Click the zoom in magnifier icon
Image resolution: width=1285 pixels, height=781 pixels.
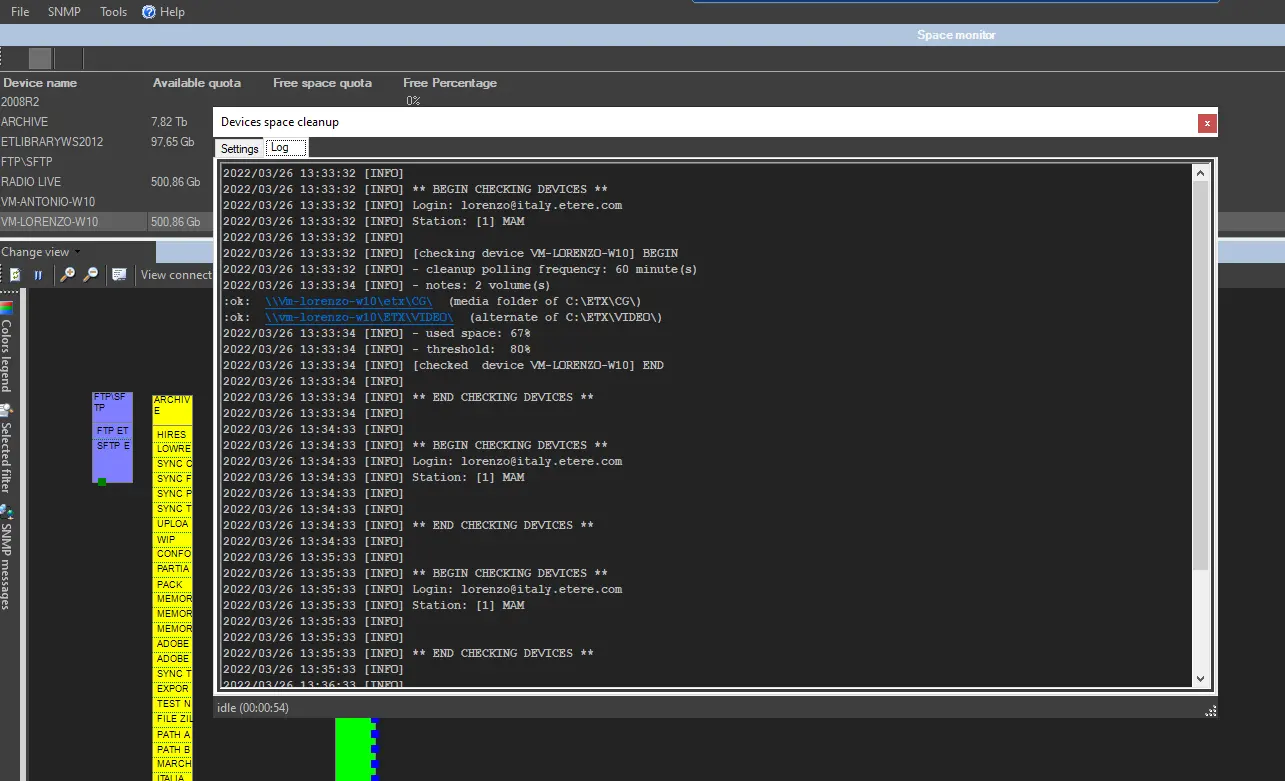67,275
